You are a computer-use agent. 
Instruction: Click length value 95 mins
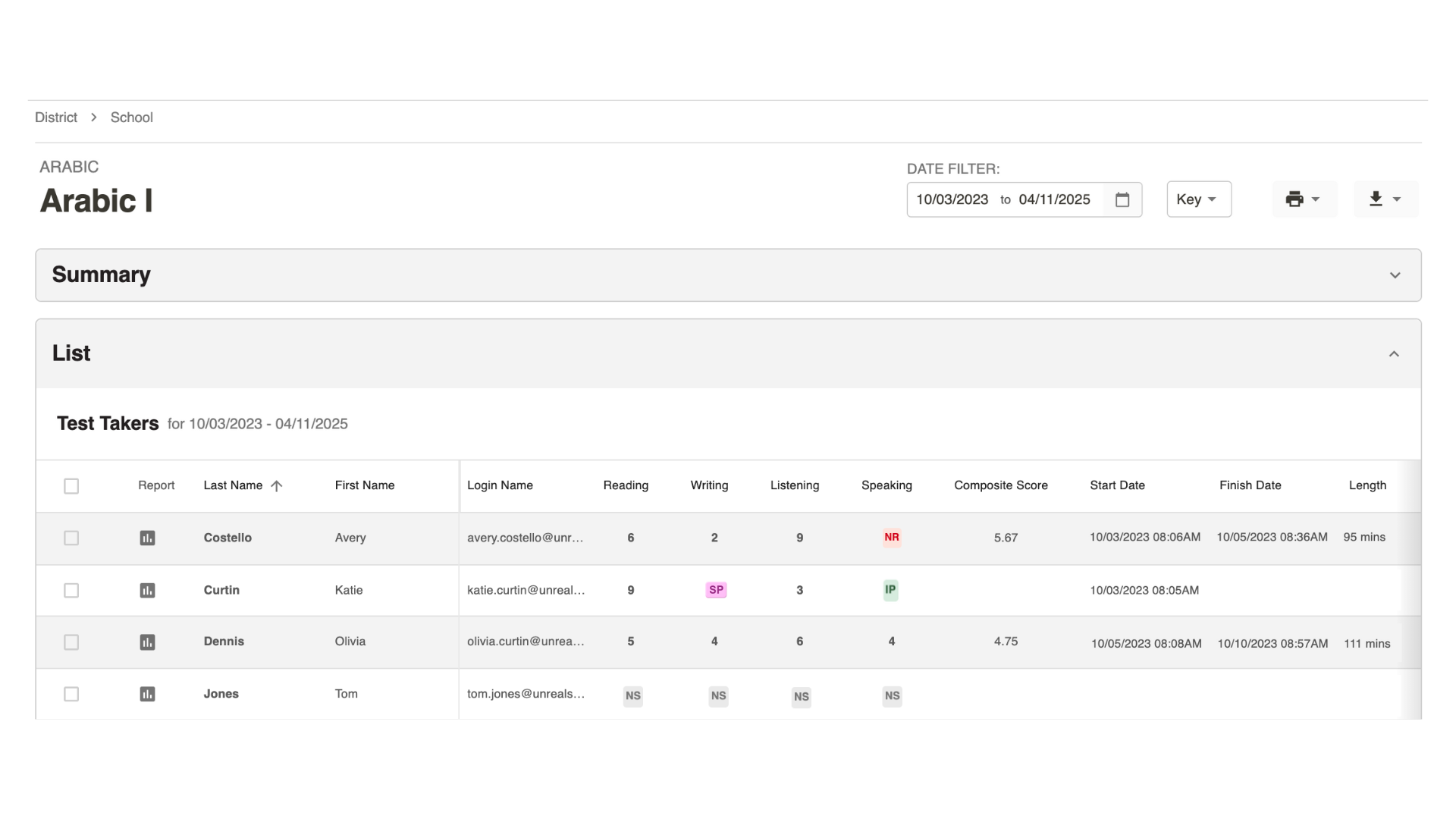(x=1364, y=537)
